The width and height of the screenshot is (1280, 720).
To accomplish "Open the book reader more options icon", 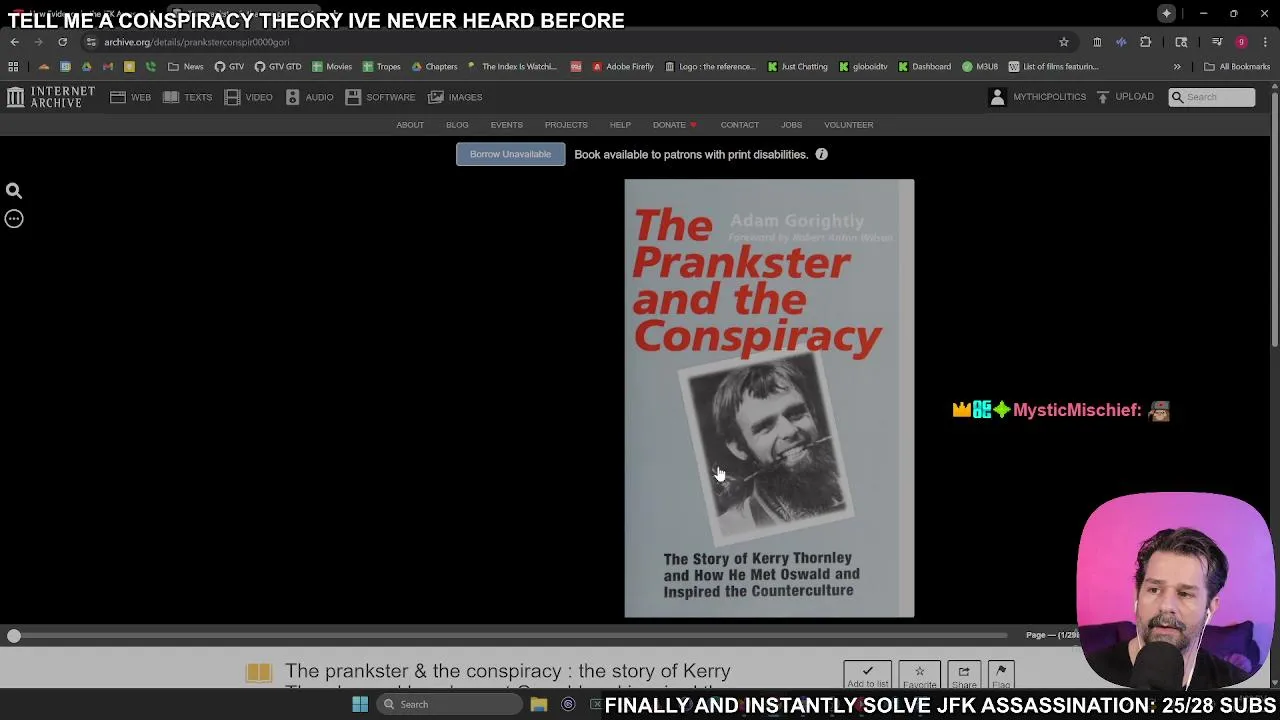I will (x=14, y=219).
